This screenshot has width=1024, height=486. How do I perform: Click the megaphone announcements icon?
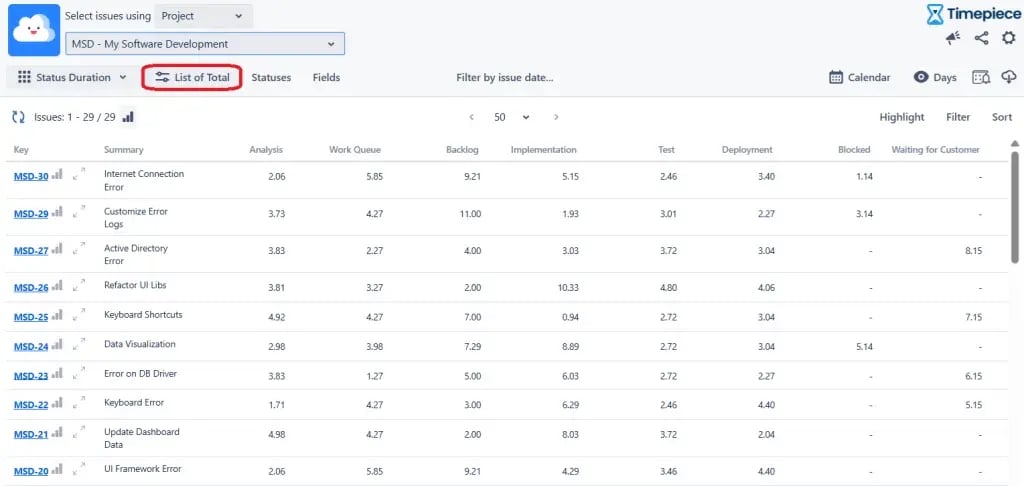(952, 38)
